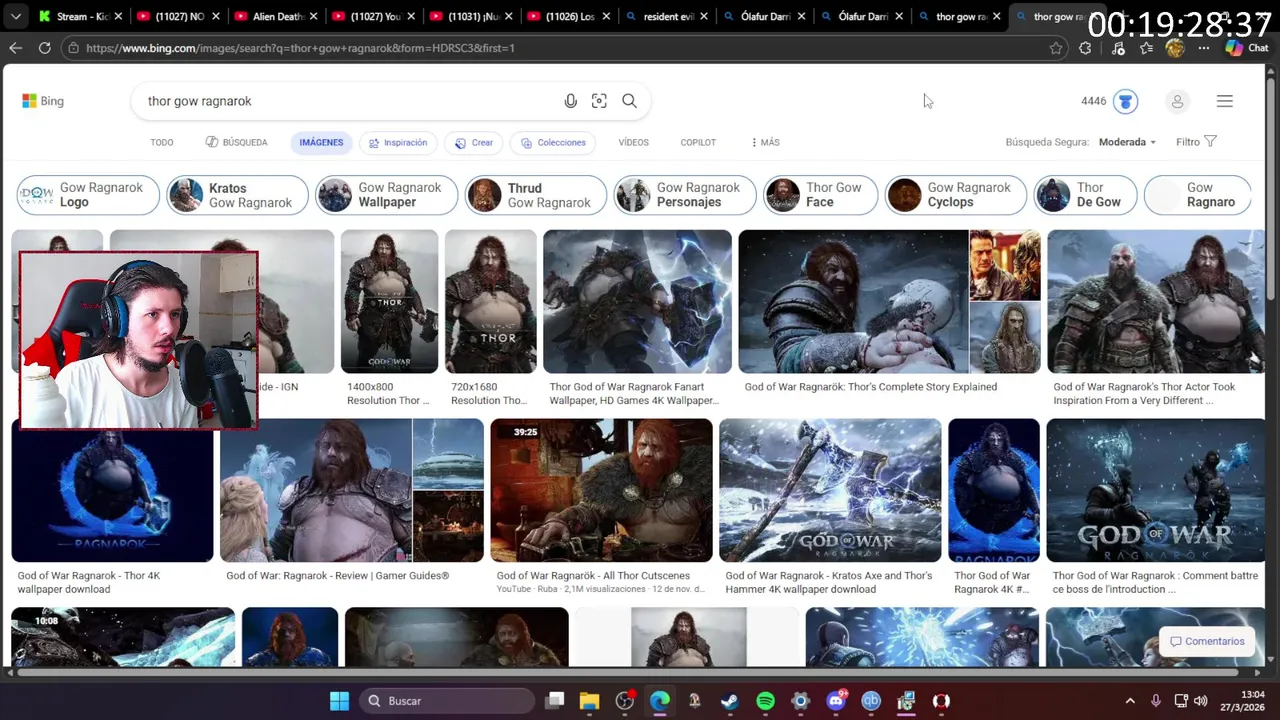This screenshot has height=720, width=1280.
Task: Select the IMÁGENES tab
Action: [321, 142]
